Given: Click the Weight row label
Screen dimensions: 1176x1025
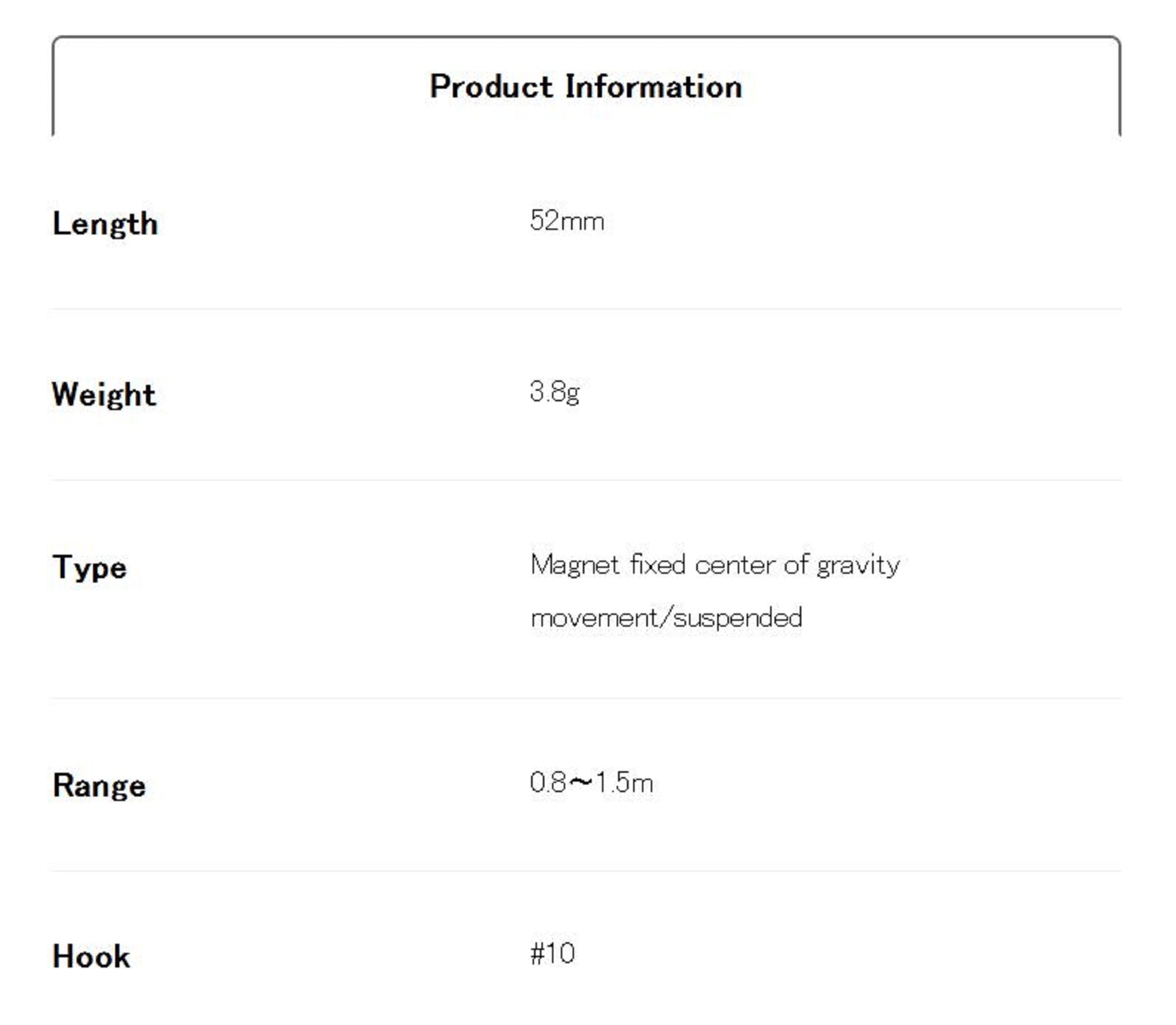Looking at the screenshot, I should [104, 394].
